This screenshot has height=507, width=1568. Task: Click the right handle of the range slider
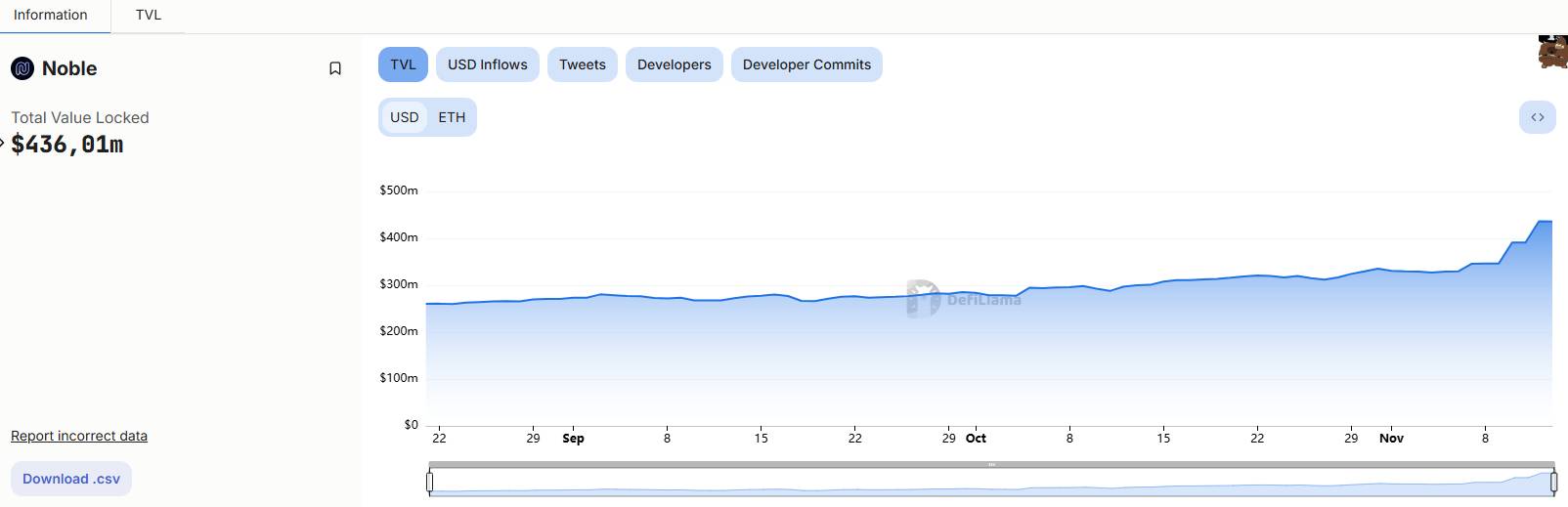1553,482
